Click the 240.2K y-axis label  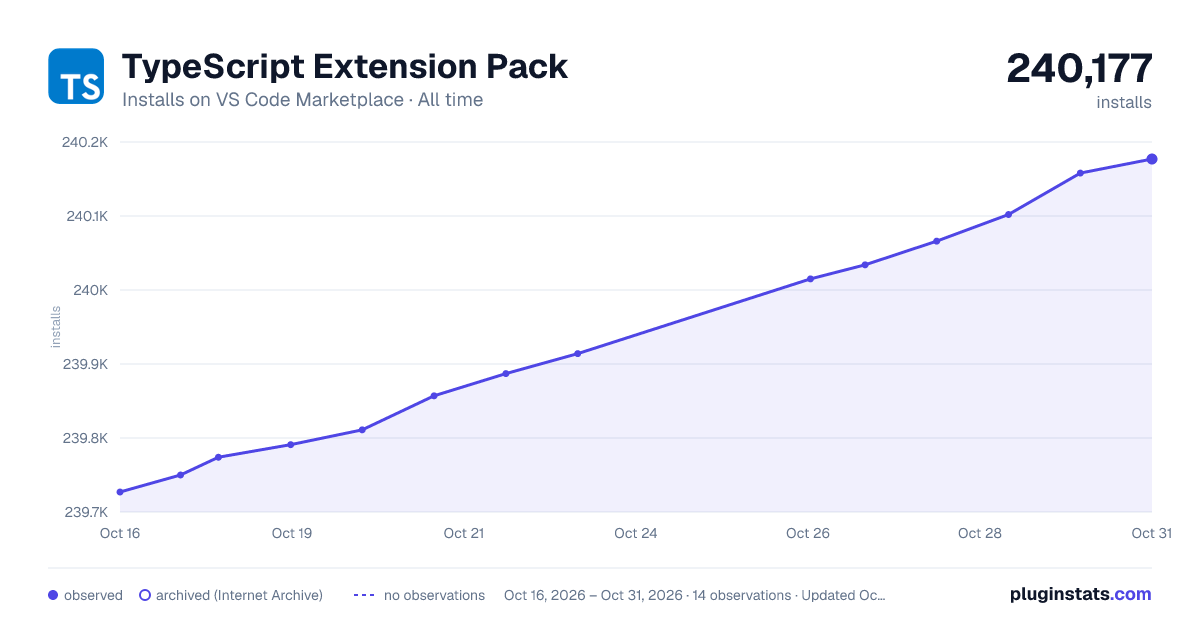coord(84,142)
